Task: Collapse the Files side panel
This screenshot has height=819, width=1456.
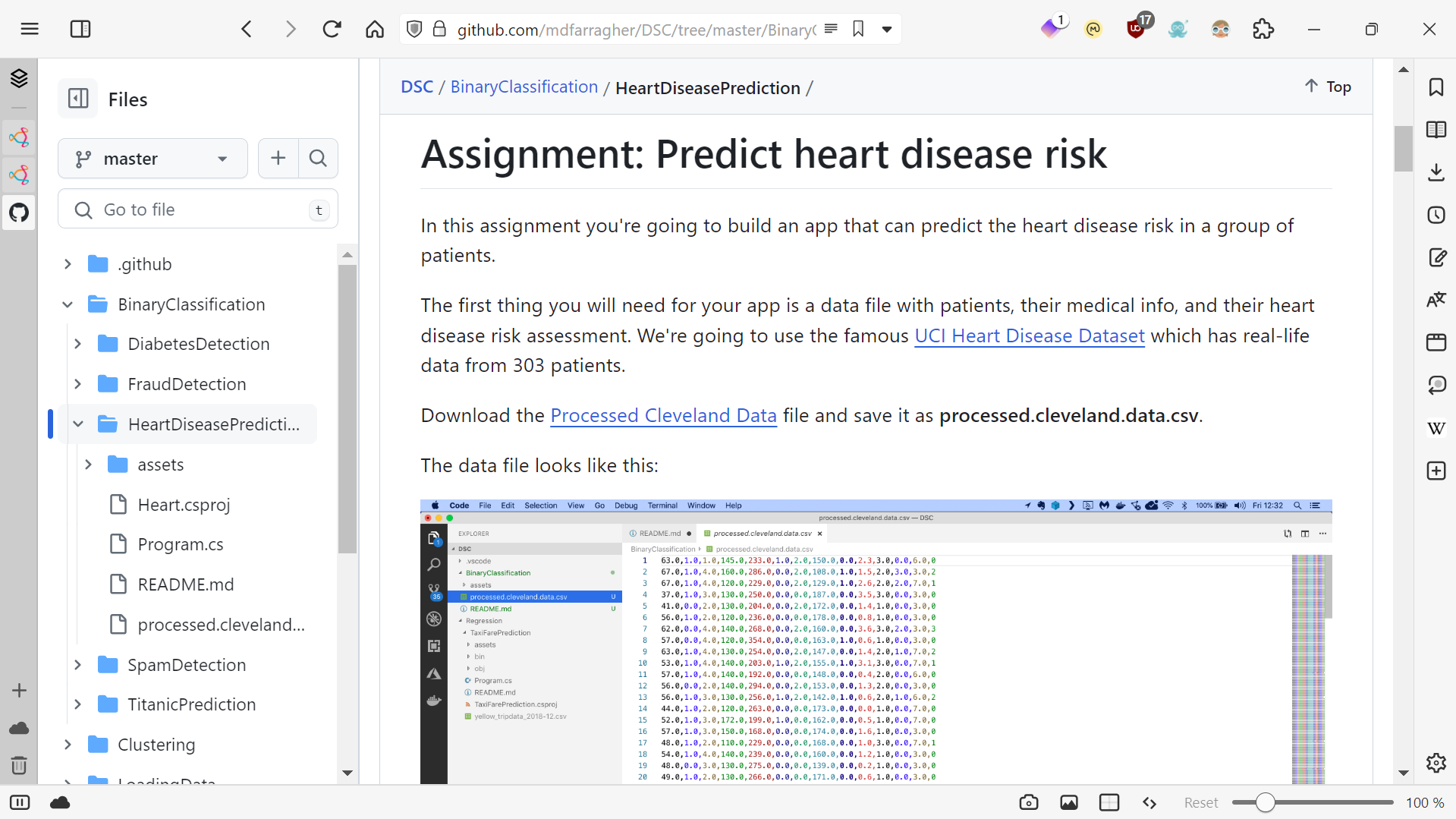Action: pyautogui.click(x=78, y=99)
